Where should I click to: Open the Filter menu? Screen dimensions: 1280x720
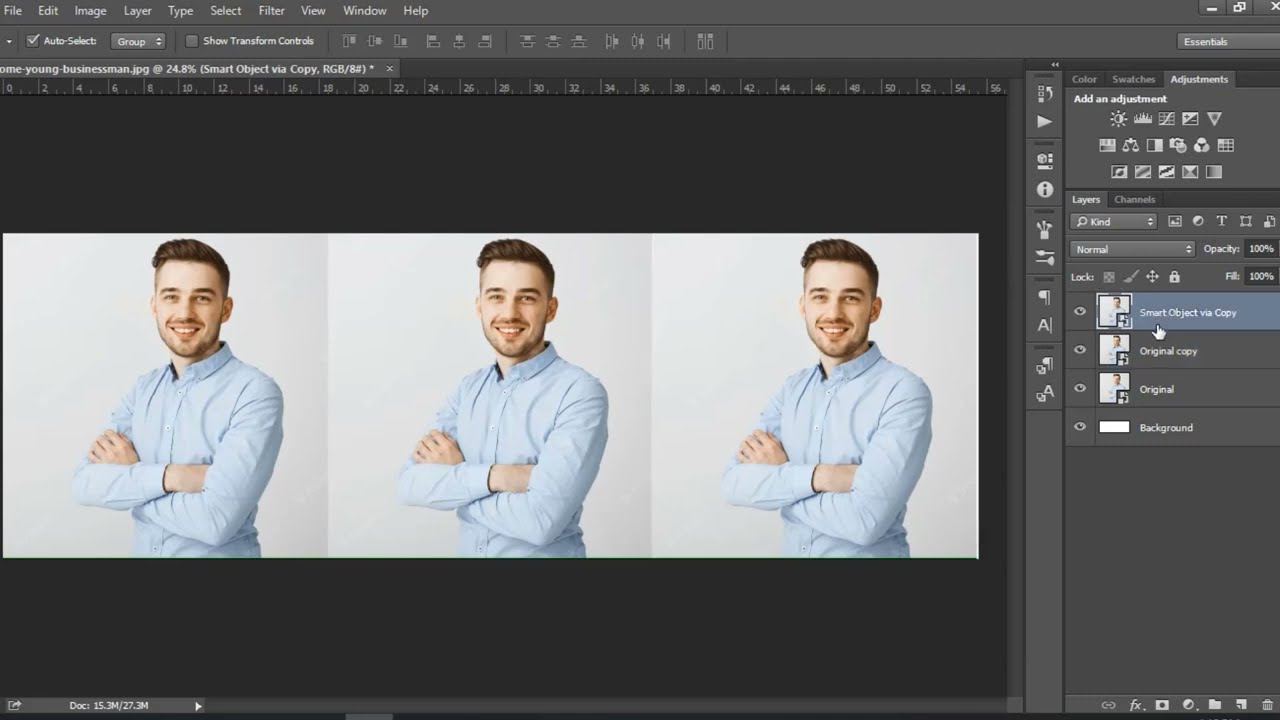click(271, 11)
